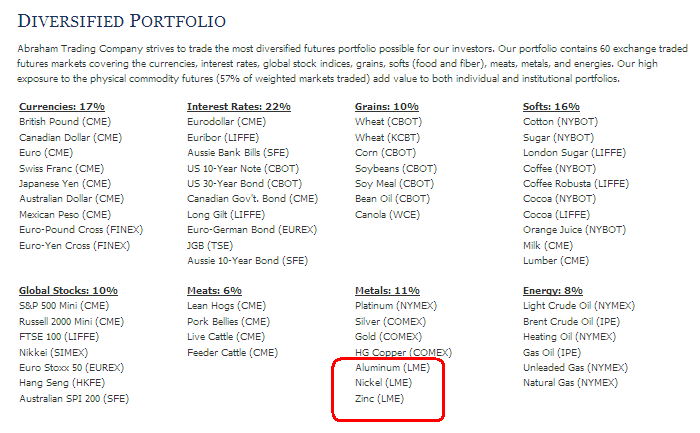700x433 pixels.
Task: Select the Metals: 11% category heading
Action: point(387,290)
